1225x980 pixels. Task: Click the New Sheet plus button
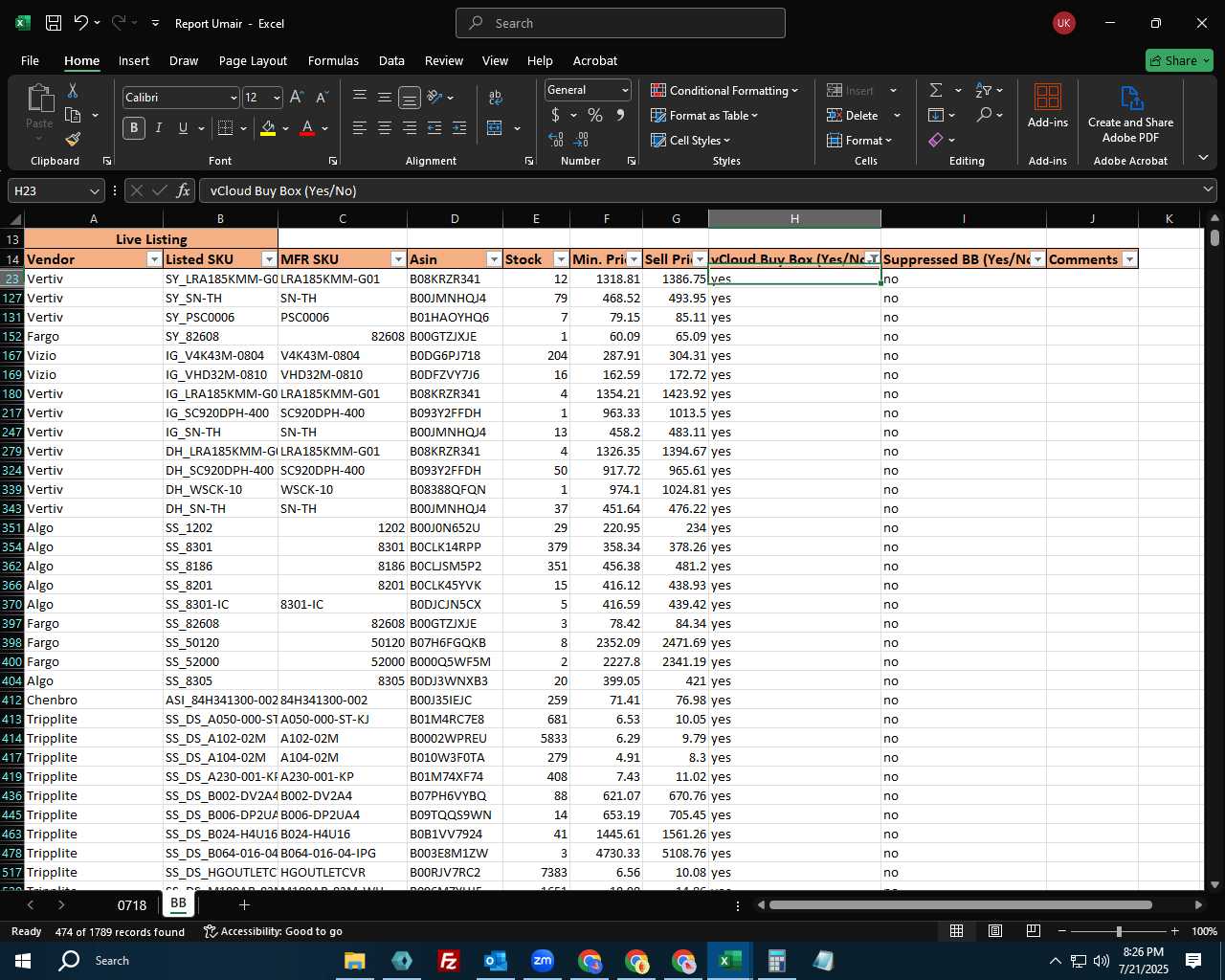tap(244, 904)
